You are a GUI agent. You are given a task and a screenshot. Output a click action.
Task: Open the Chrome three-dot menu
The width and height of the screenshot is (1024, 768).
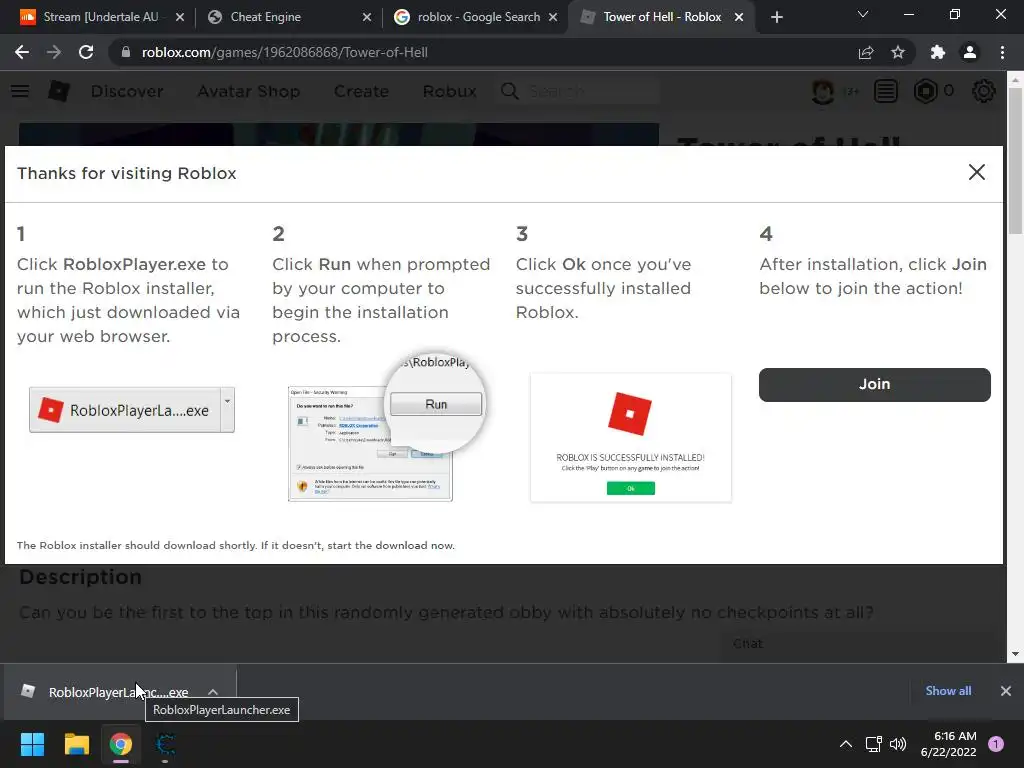pos(1002,52)
